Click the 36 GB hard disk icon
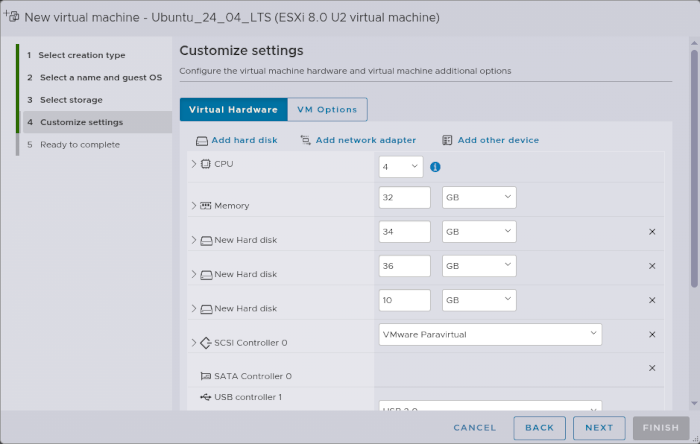 pos(206,275)
